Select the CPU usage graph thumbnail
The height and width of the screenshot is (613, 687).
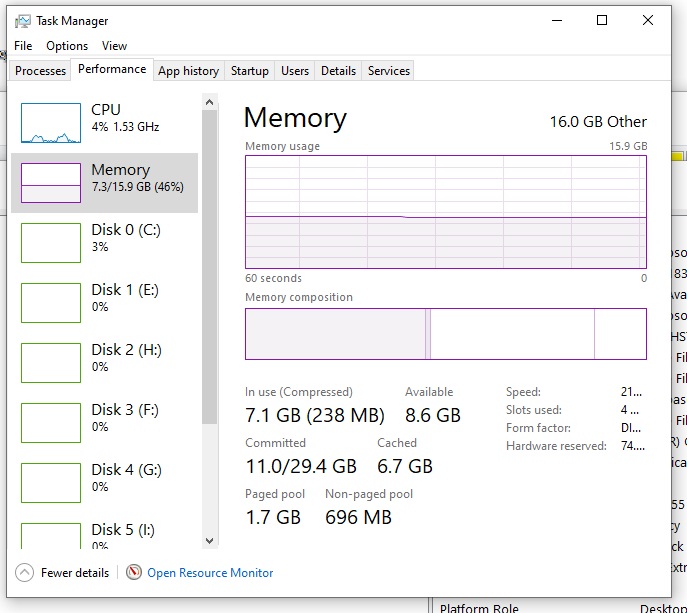pyautogui.click(x=51, y=123)
